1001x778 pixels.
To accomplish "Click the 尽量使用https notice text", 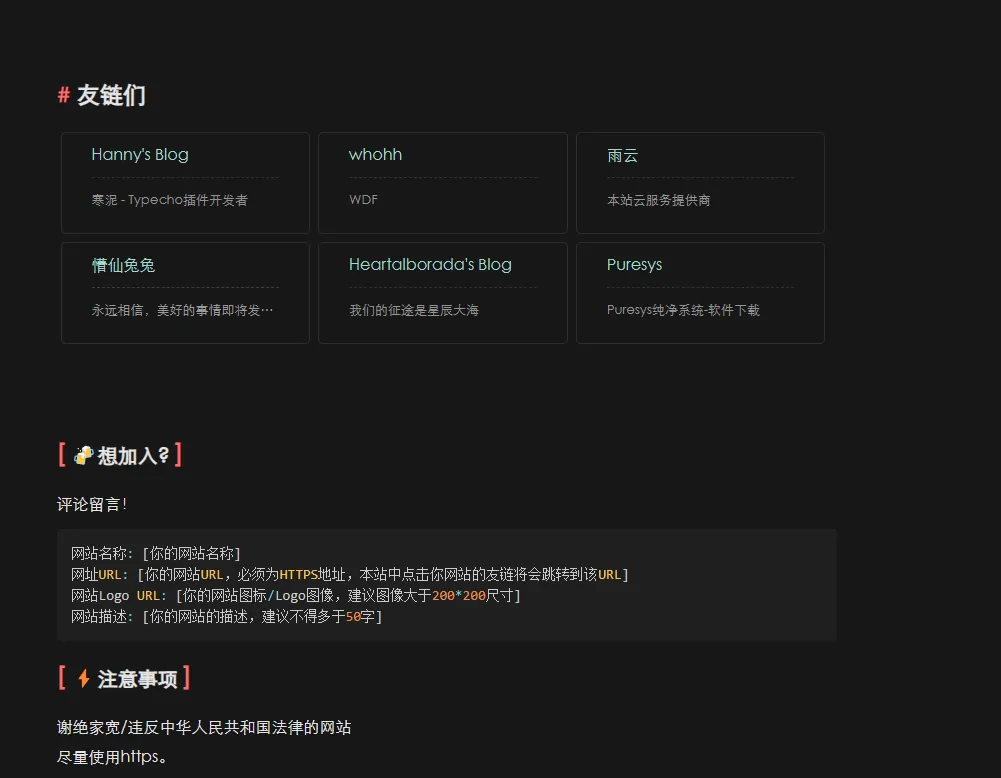I will tap(115, 757).
